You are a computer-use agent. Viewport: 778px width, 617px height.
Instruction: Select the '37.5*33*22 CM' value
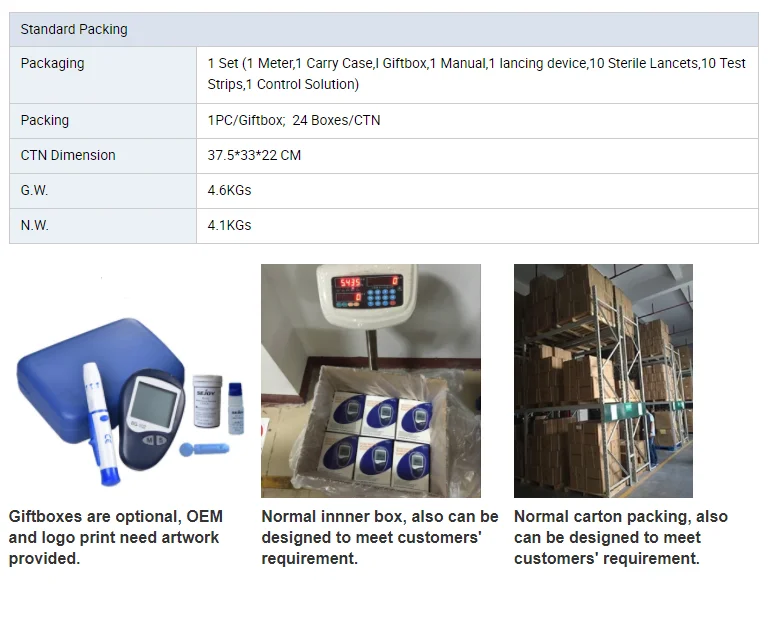pyautogui.click(x=254, y=155)
